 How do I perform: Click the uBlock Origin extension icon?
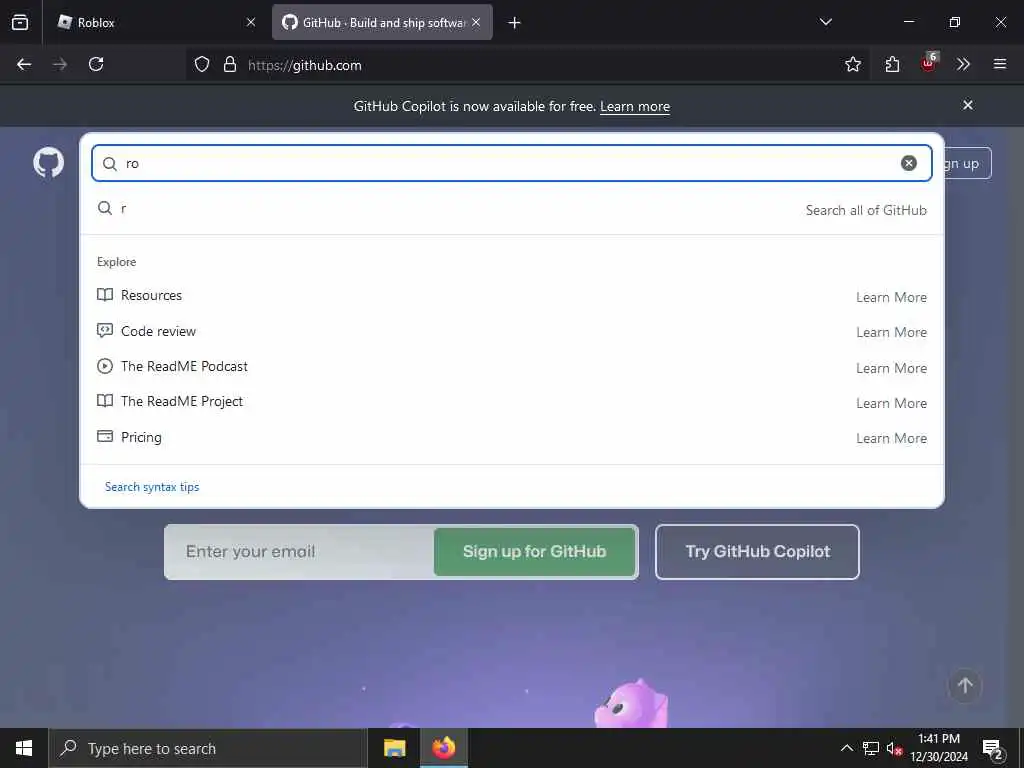pos(929,63)
